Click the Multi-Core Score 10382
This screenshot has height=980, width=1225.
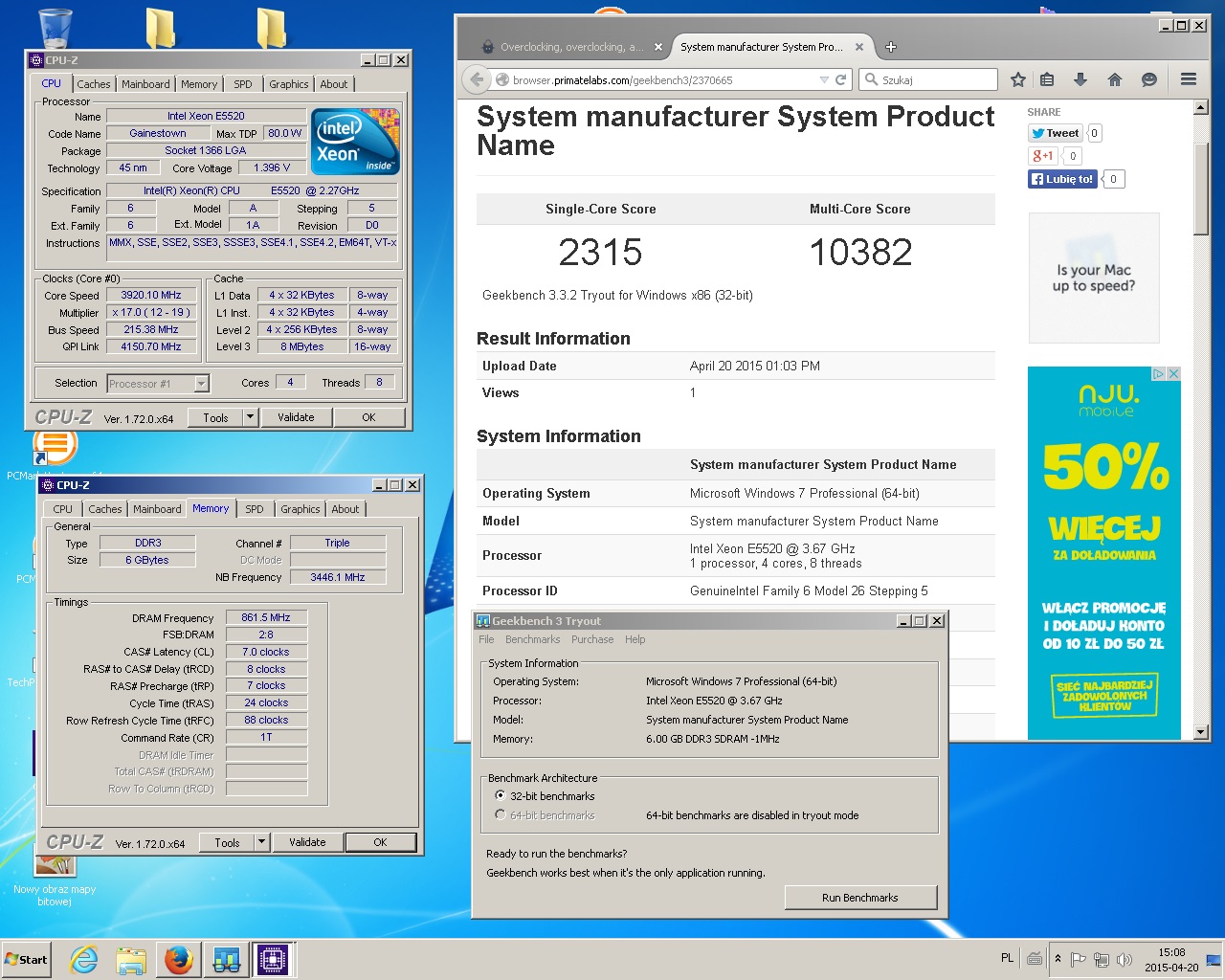click(x=860, y=252)
